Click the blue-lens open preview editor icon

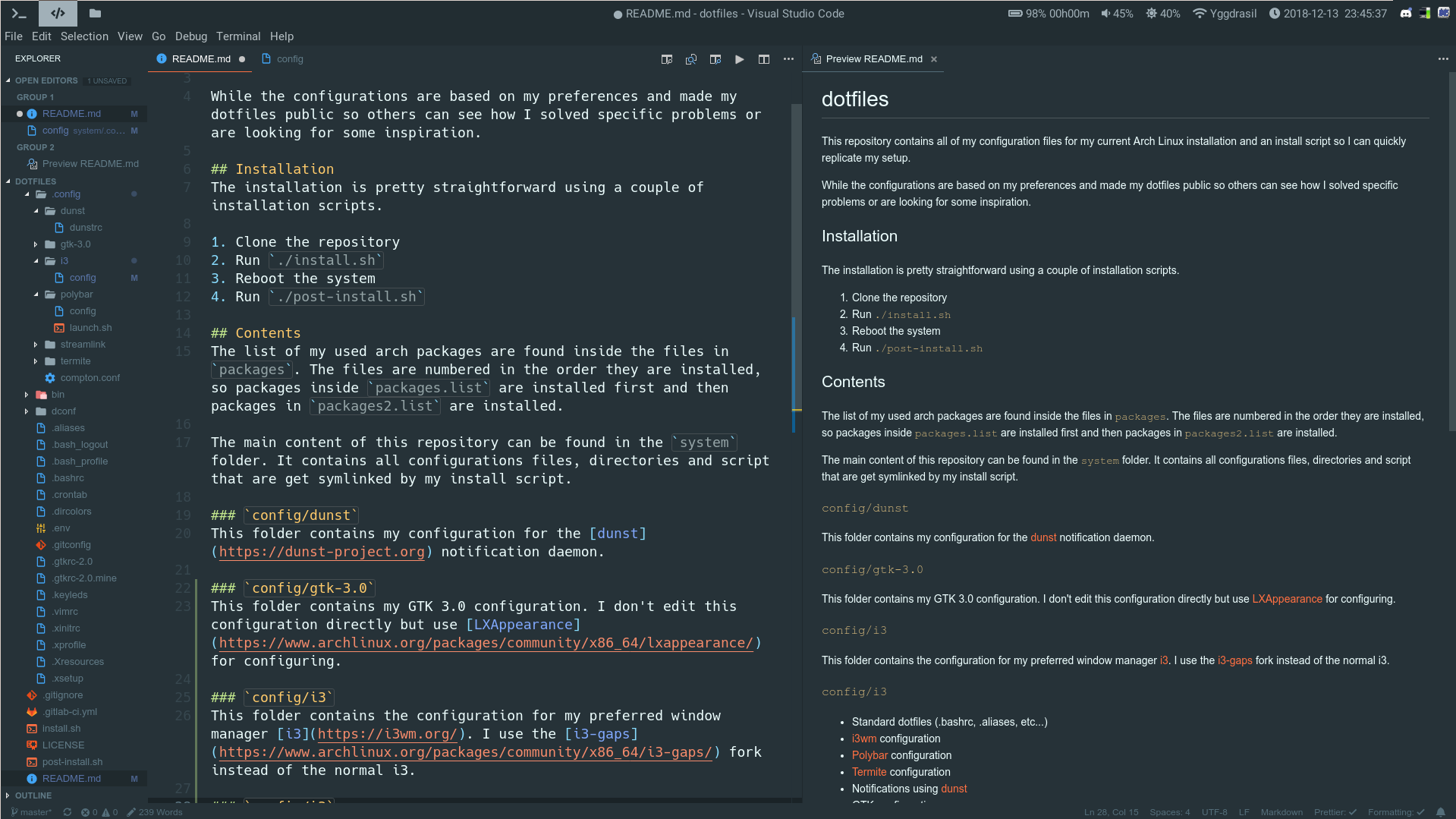[x=715, y=59]
